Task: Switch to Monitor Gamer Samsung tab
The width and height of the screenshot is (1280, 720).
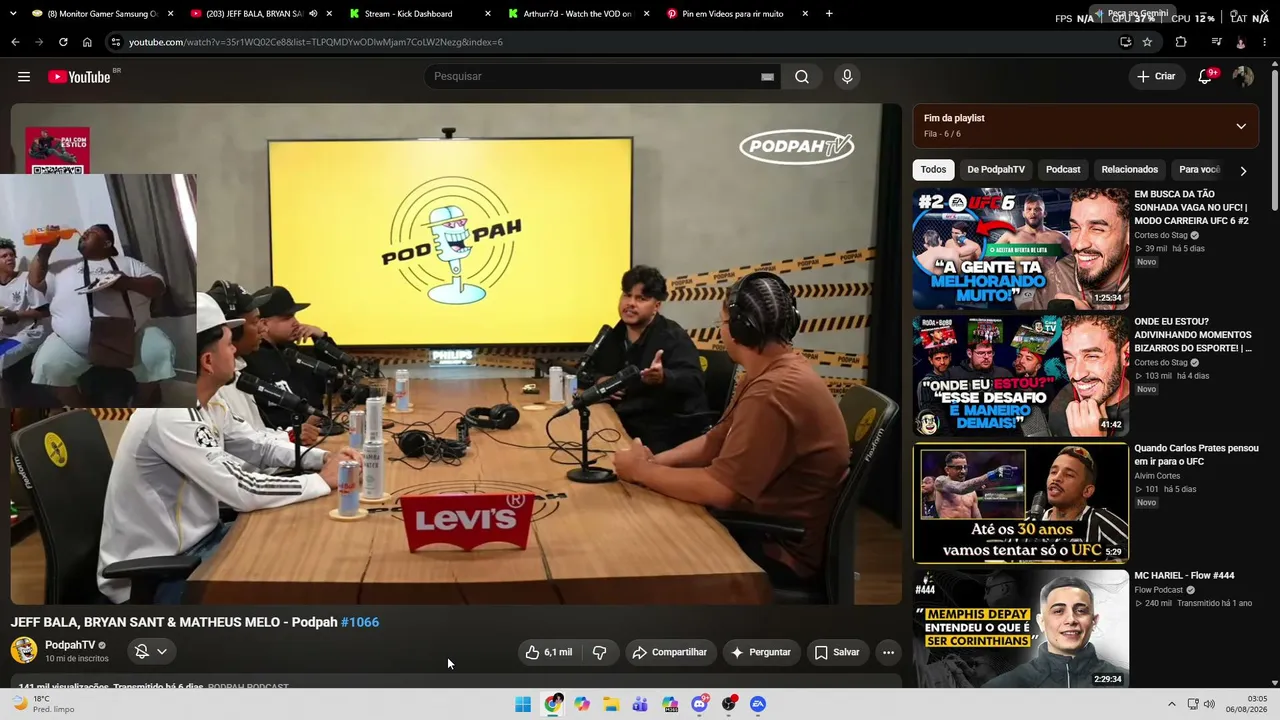Action: pos(95,14)
